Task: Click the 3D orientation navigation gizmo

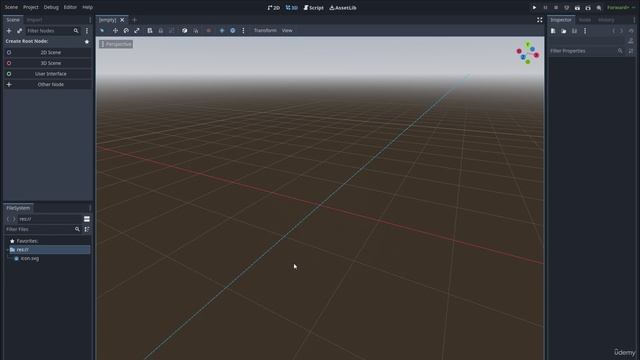Action: tap(528, 53)
